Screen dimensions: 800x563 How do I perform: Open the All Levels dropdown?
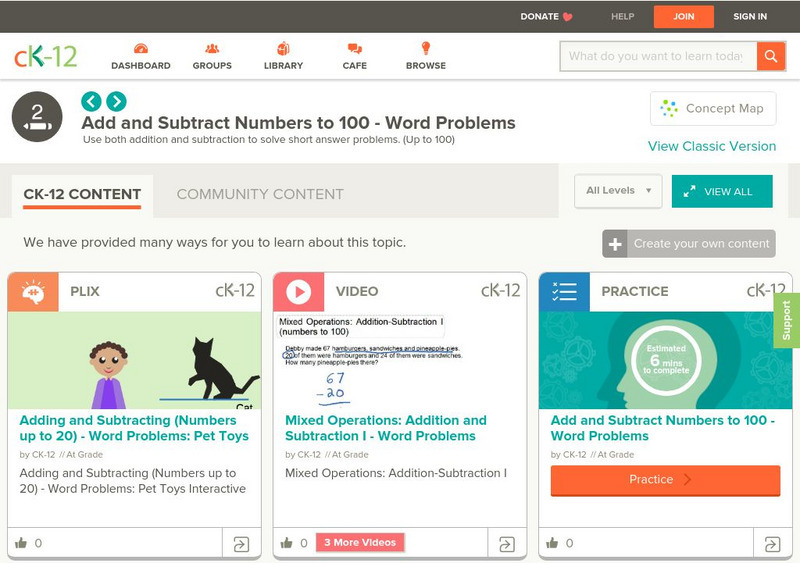(618, 191)
